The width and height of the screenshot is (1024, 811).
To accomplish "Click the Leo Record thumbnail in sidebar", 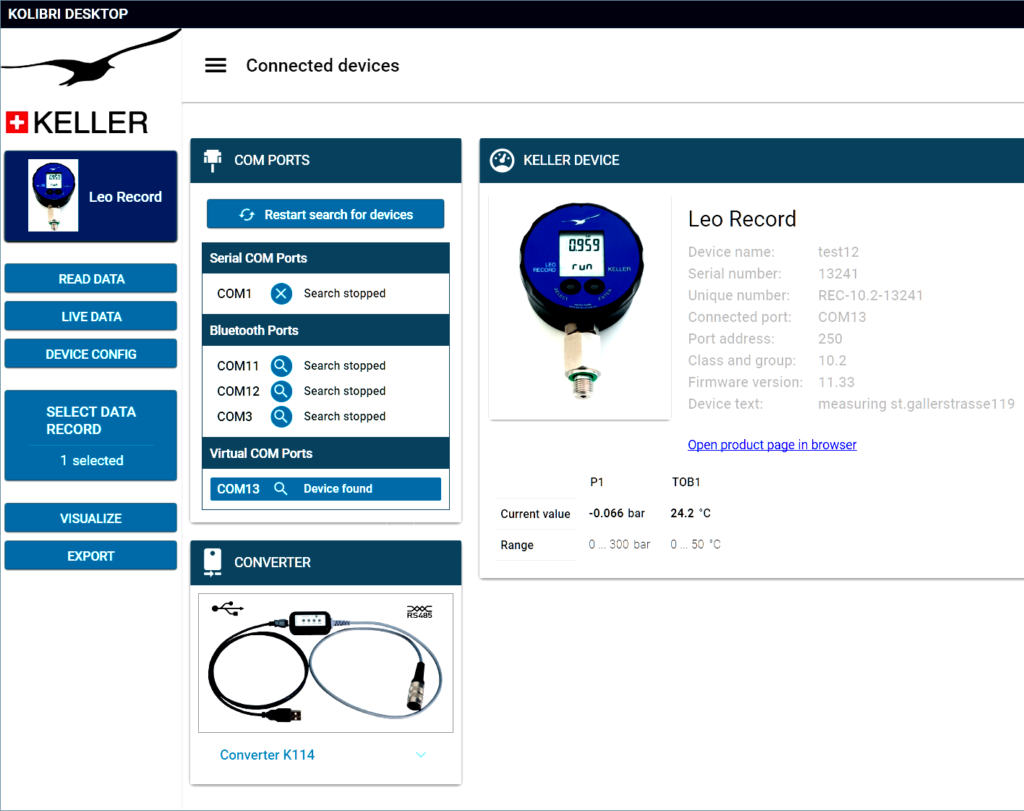I will pos(53,195).
